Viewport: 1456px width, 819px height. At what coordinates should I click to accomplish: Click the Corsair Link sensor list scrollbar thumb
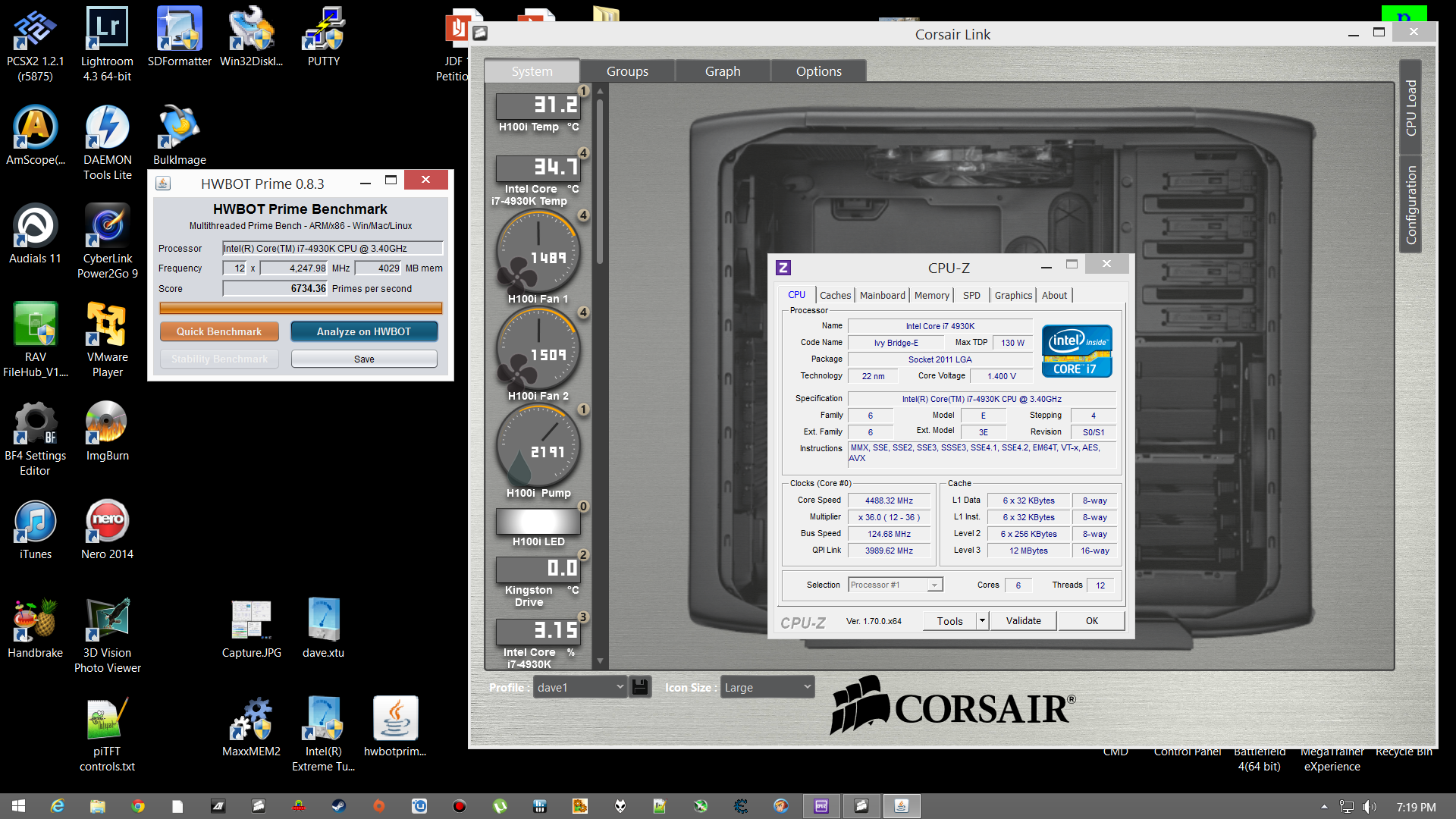pos(600,180)
